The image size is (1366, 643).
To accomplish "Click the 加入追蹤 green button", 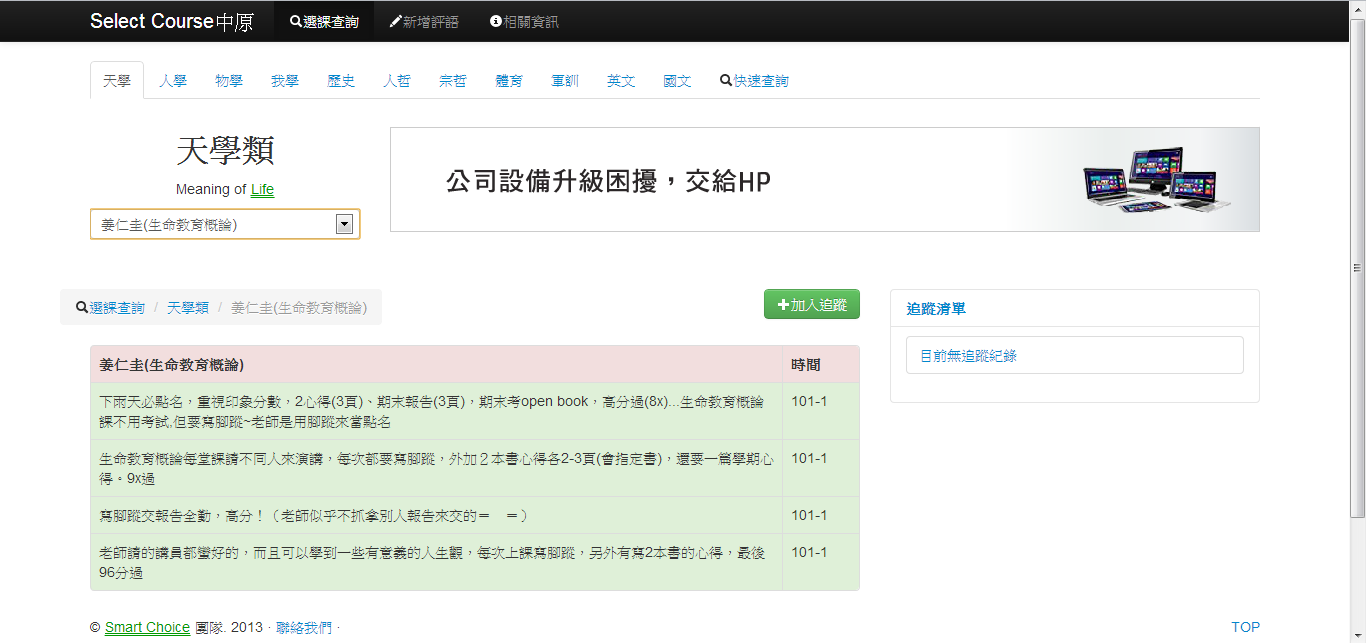I will tap(811, 305).
